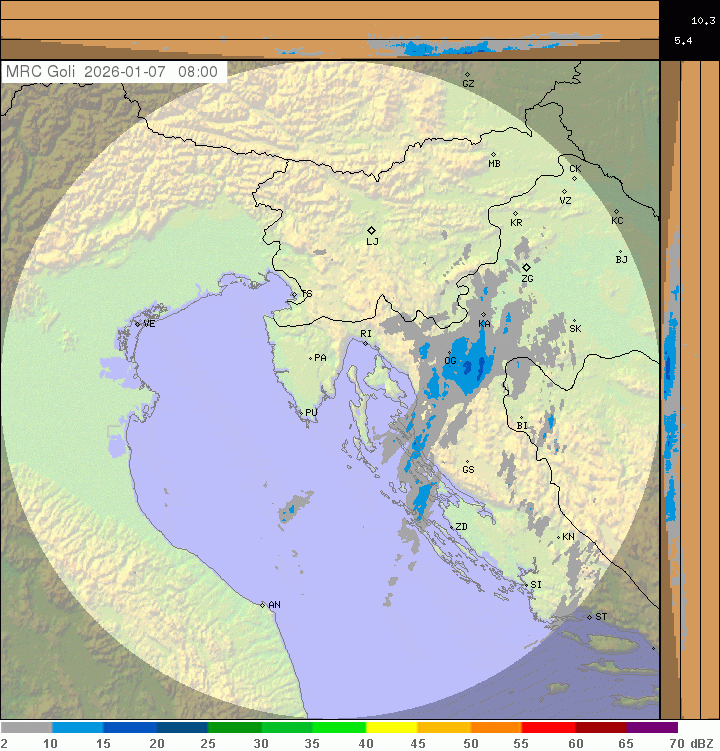Screen dimensions: 720x751
Task: Click the VE city marker
Action: (137, 323)
